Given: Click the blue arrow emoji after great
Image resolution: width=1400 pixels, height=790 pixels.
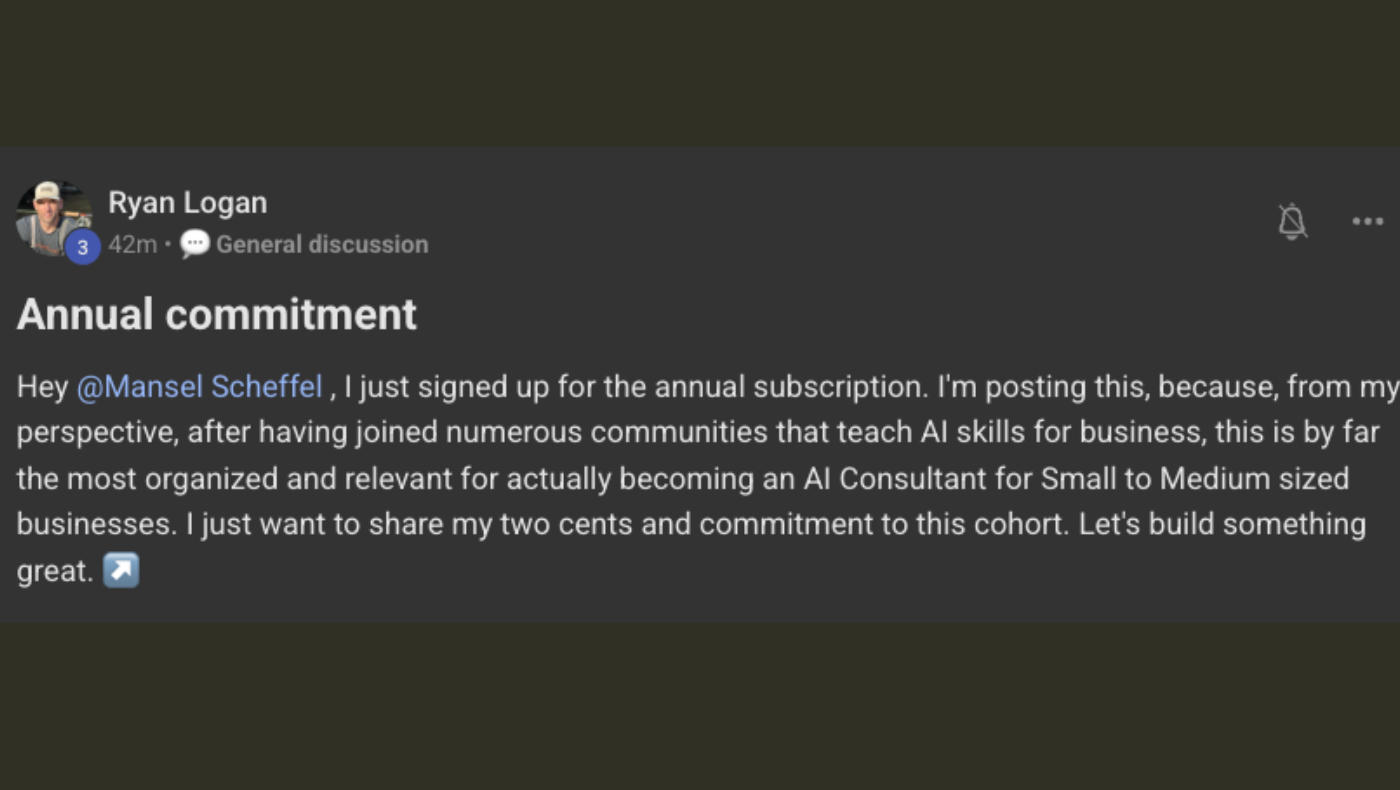Looking at the screenshot, I should (x=122, y=571).
